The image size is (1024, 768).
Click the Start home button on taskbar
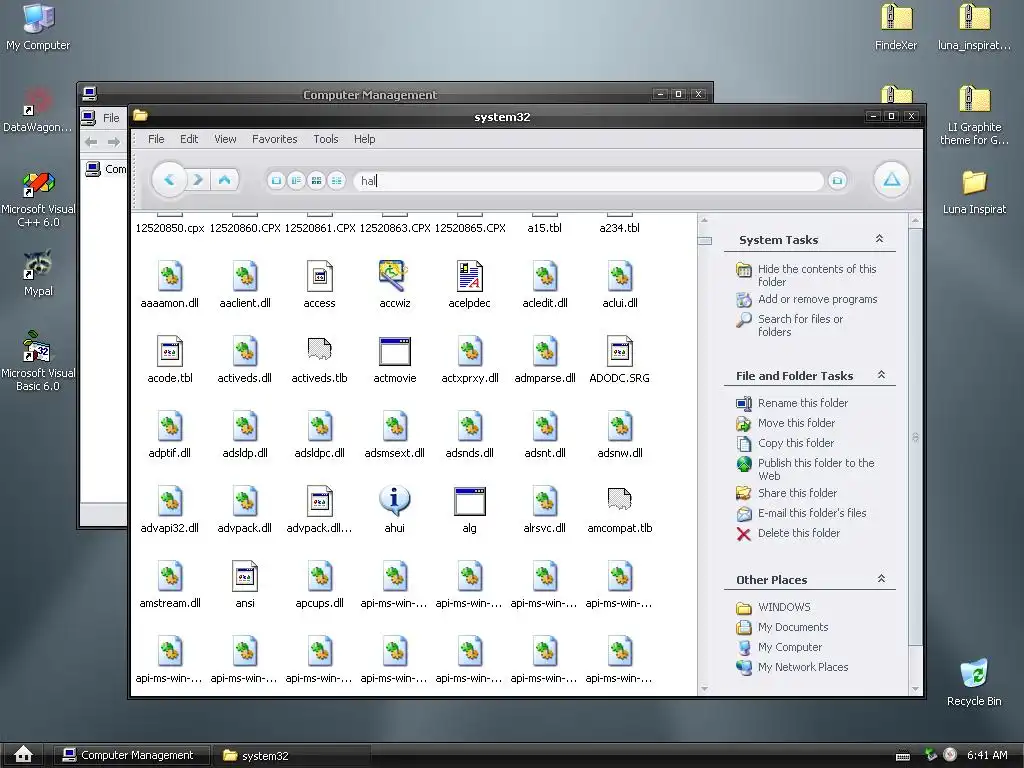24,754
